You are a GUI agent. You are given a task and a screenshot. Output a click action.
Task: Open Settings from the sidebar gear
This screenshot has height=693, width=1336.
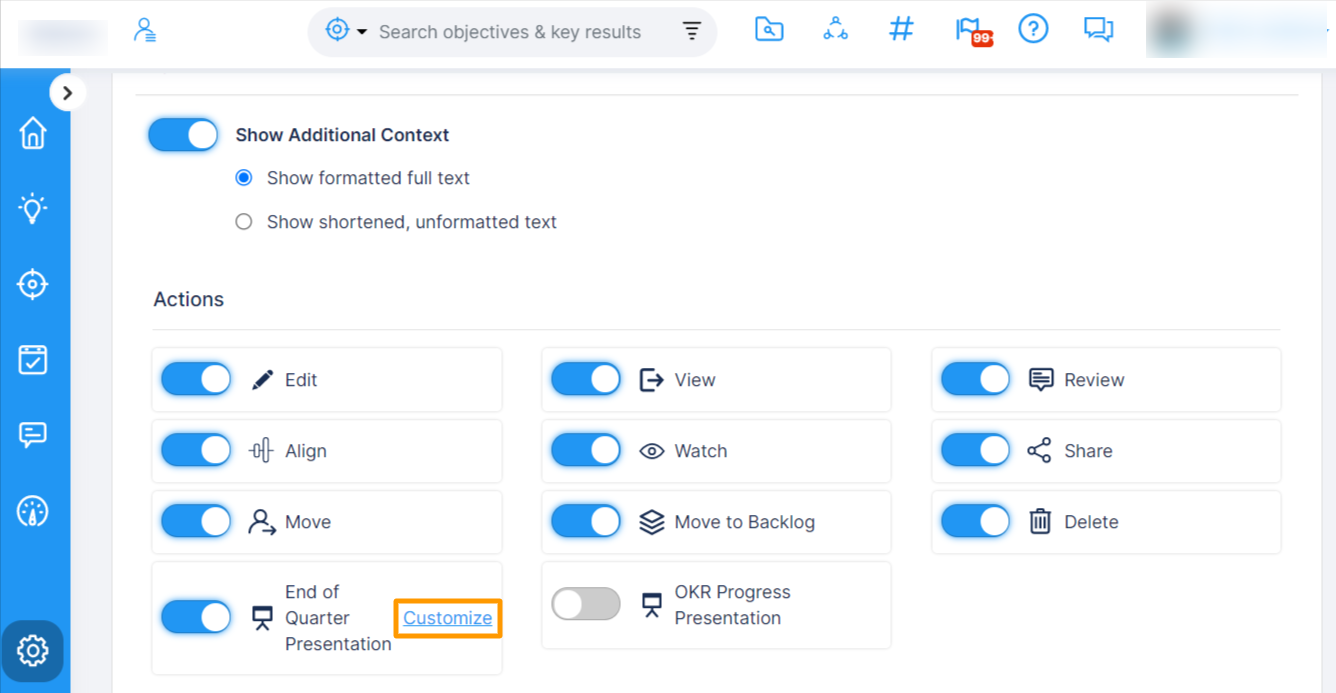coord(33,651)
